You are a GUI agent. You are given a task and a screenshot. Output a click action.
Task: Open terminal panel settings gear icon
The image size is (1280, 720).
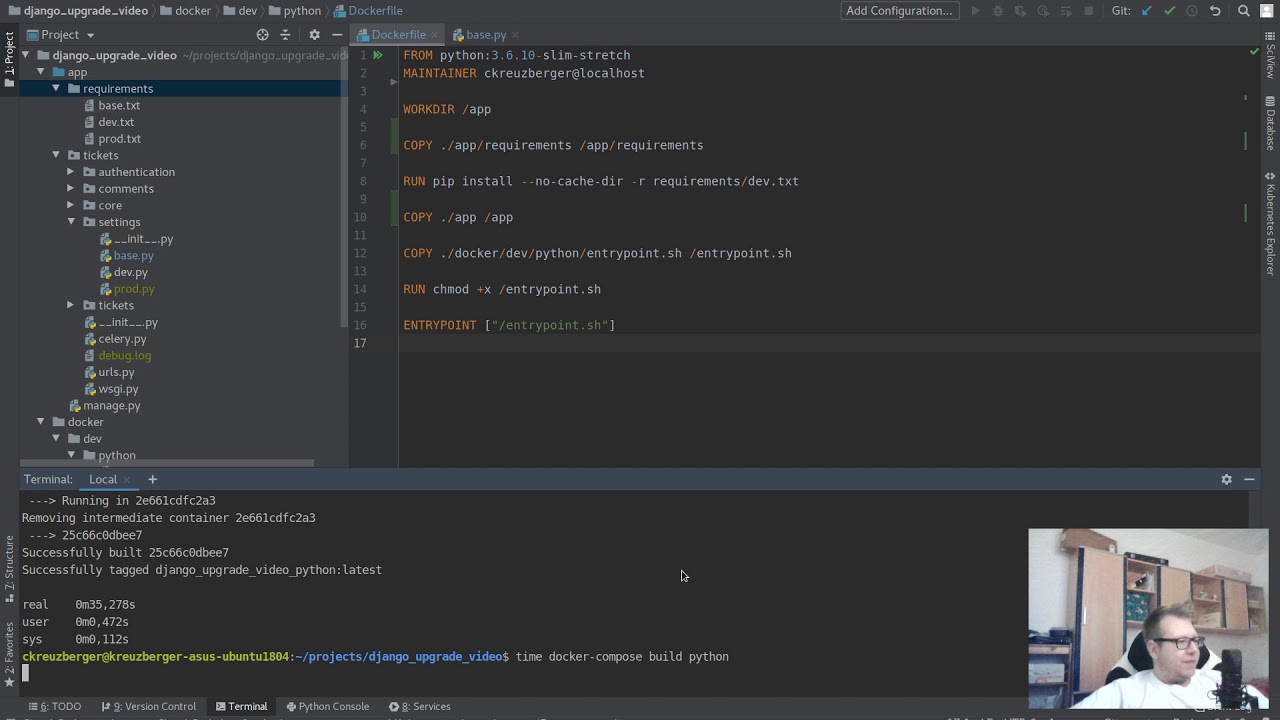click(x=1226, y=479)
